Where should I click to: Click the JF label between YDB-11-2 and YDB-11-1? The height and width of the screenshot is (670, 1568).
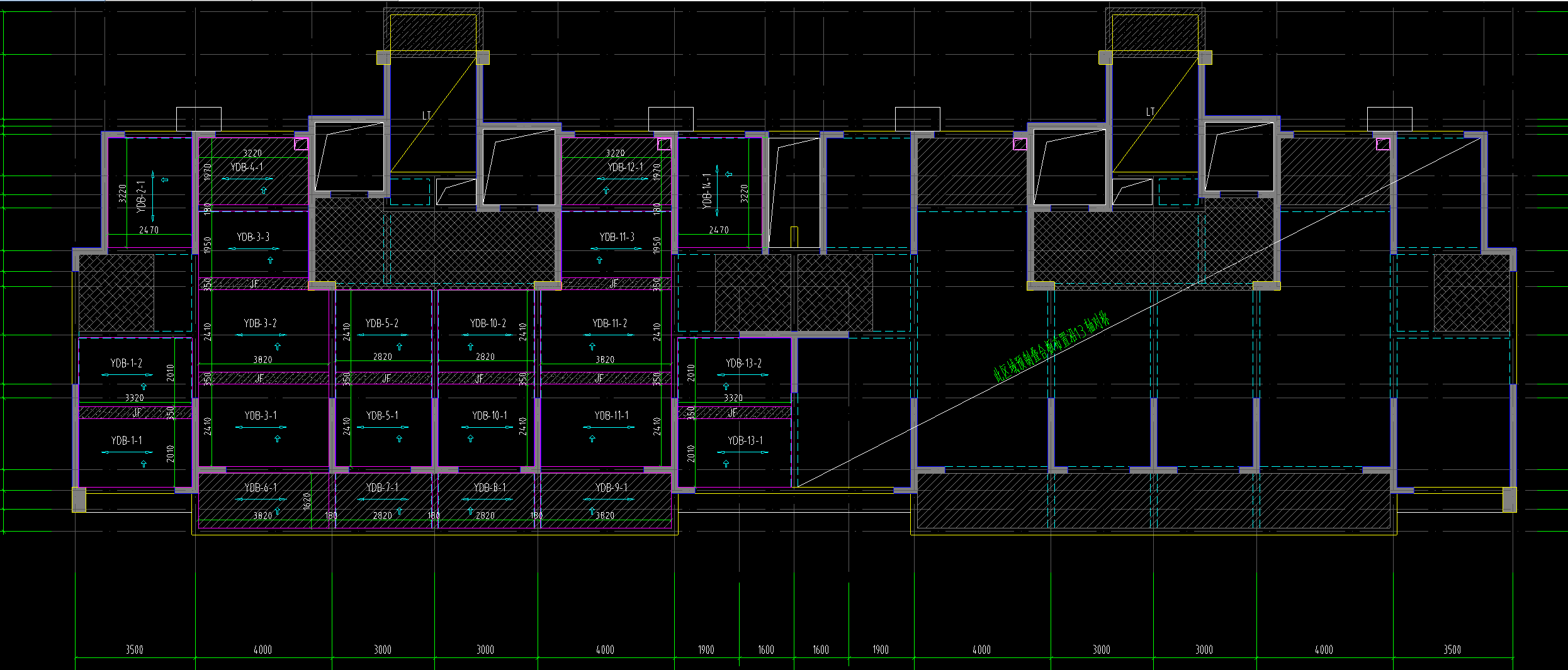(599, 378)
